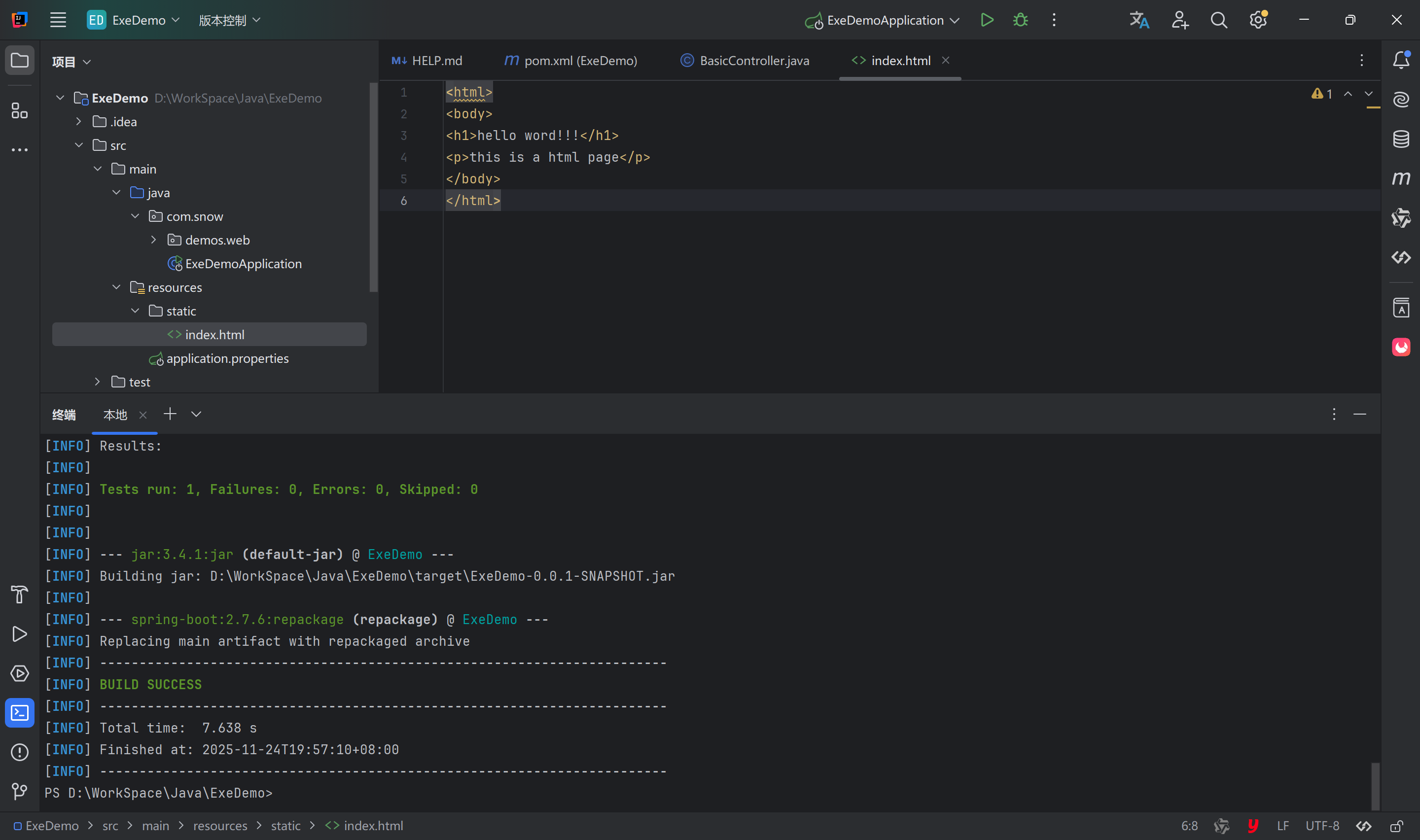Toggle read-only lock in status bar
This screenshot has height=840, width=1420.
pos(1396,826)
